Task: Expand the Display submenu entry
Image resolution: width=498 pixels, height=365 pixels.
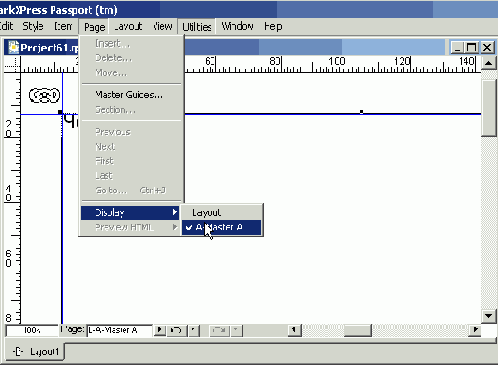Action: pyautogui.click(x=130, y=212)
